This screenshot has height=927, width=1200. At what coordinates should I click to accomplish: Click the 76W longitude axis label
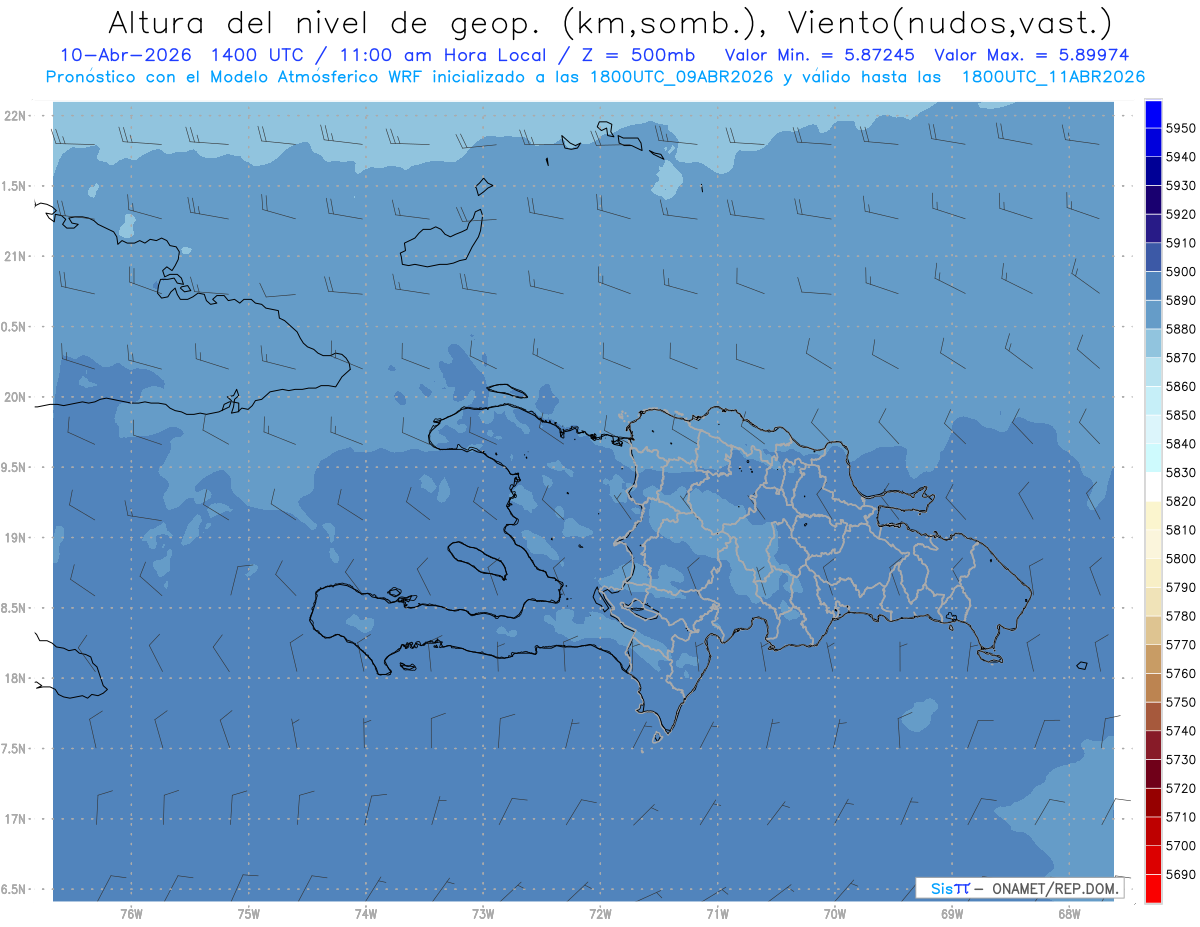coord(131,913)
